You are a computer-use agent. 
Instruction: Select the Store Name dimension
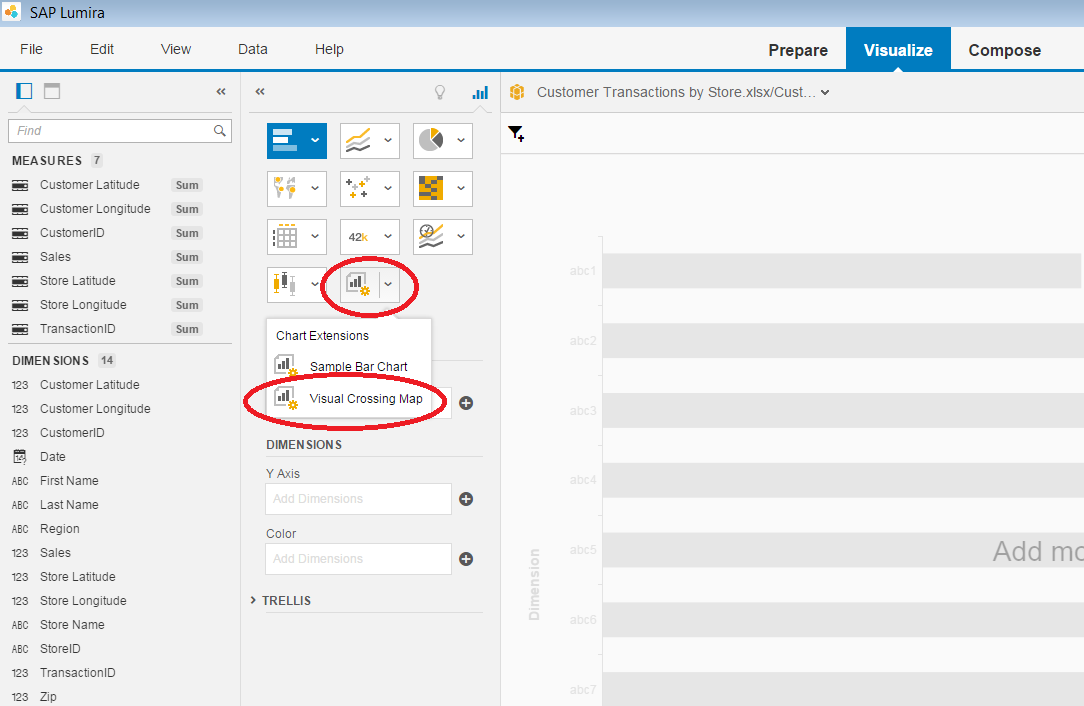[72, 625]
